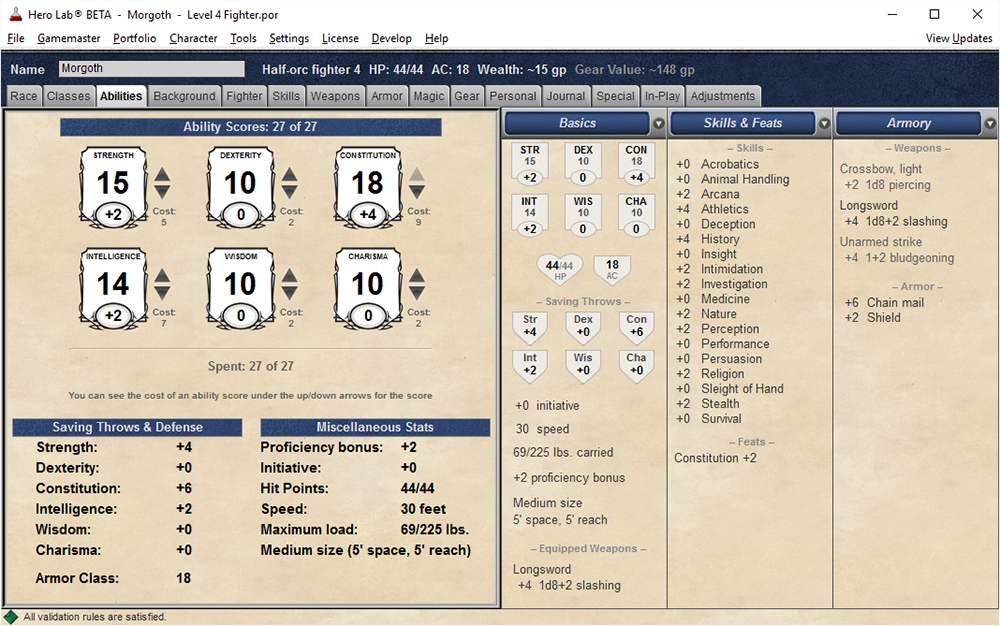1000x626 pixels.
Task: Increase Charisma score with up arrow
Action: click(417, 275)
